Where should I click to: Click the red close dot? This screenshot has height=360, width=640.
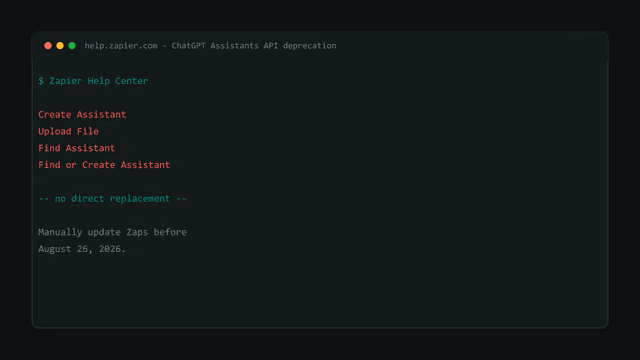coord(48,46)
